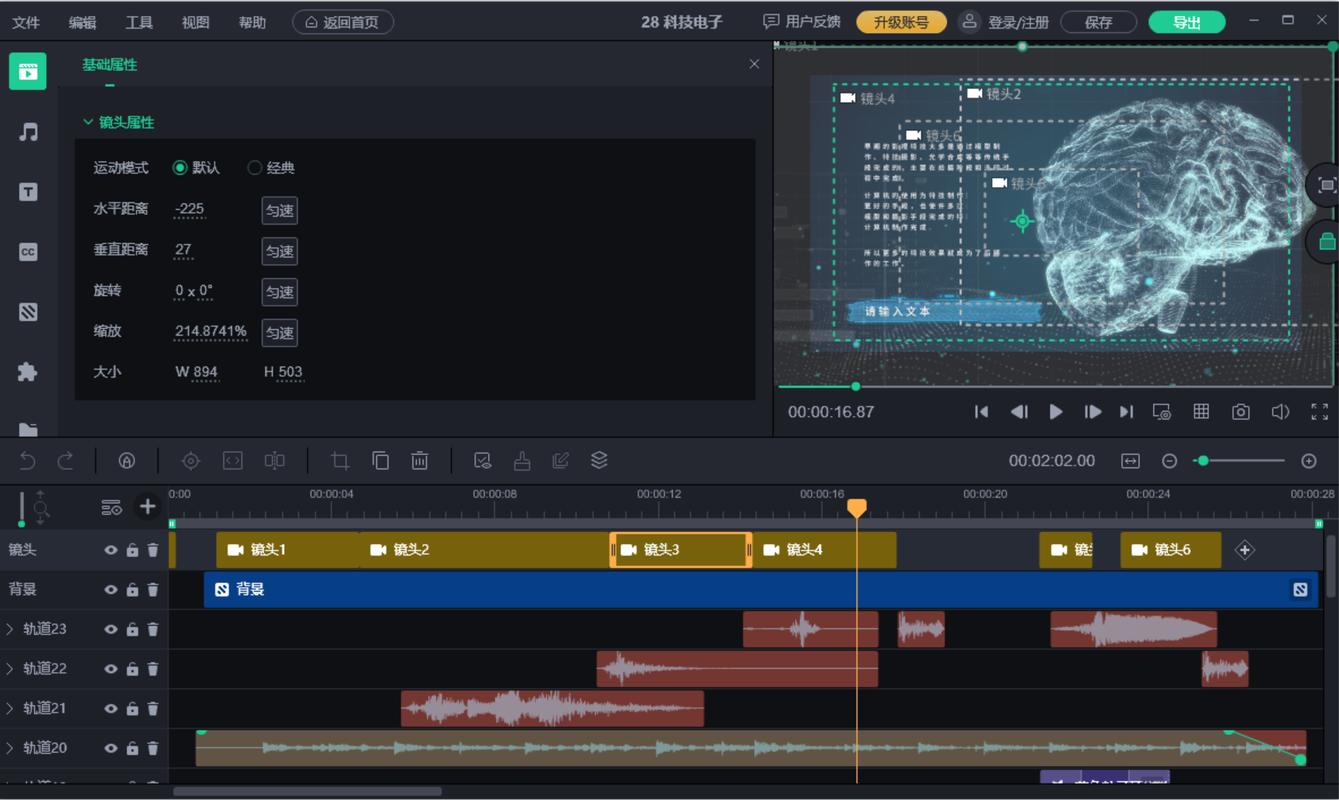Open 用户反馈 feedback
1339x800 pixels.
tap(802, 21)
